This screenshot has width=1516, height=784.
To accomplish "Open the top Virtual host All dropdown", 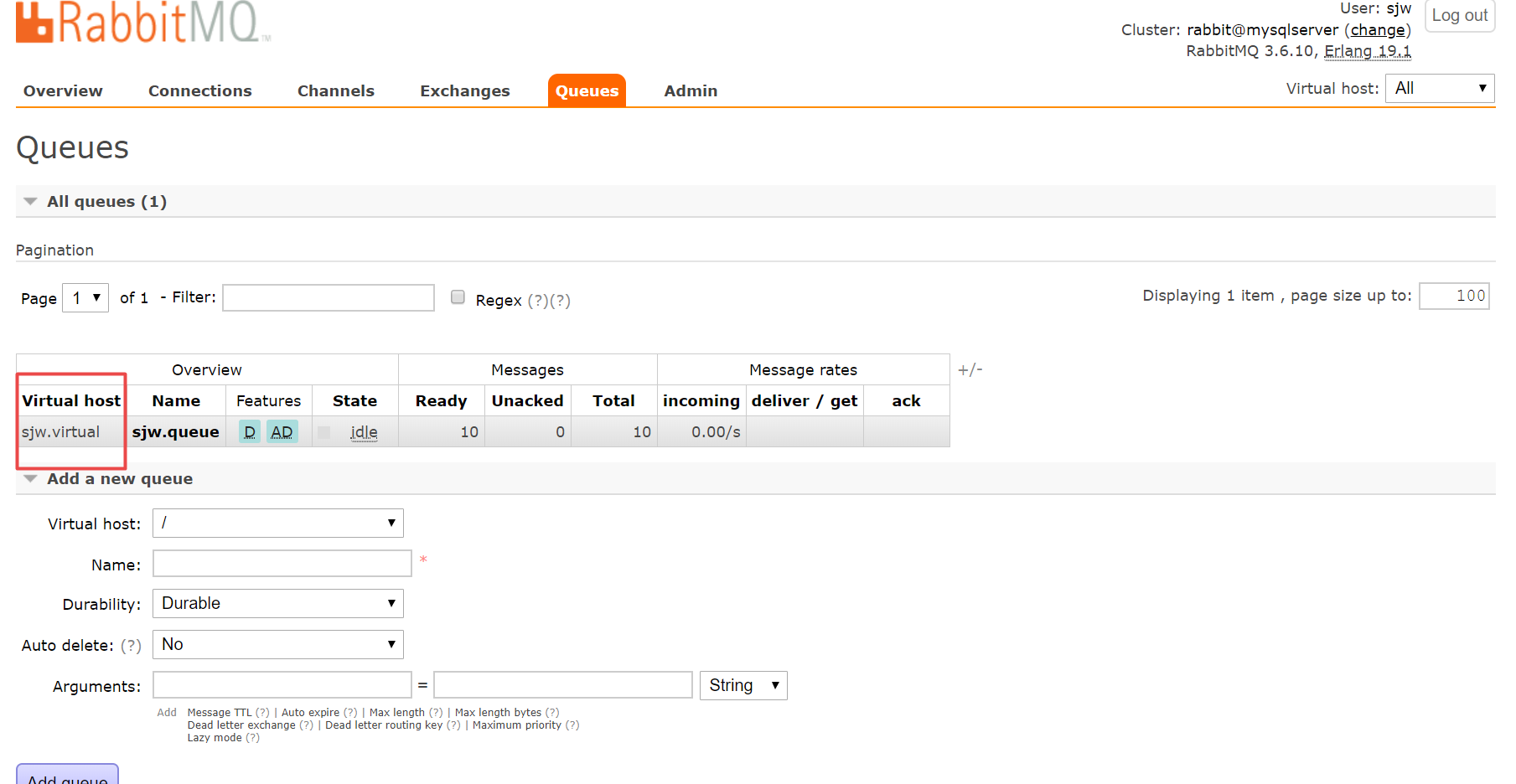I will click(1440, 88).
